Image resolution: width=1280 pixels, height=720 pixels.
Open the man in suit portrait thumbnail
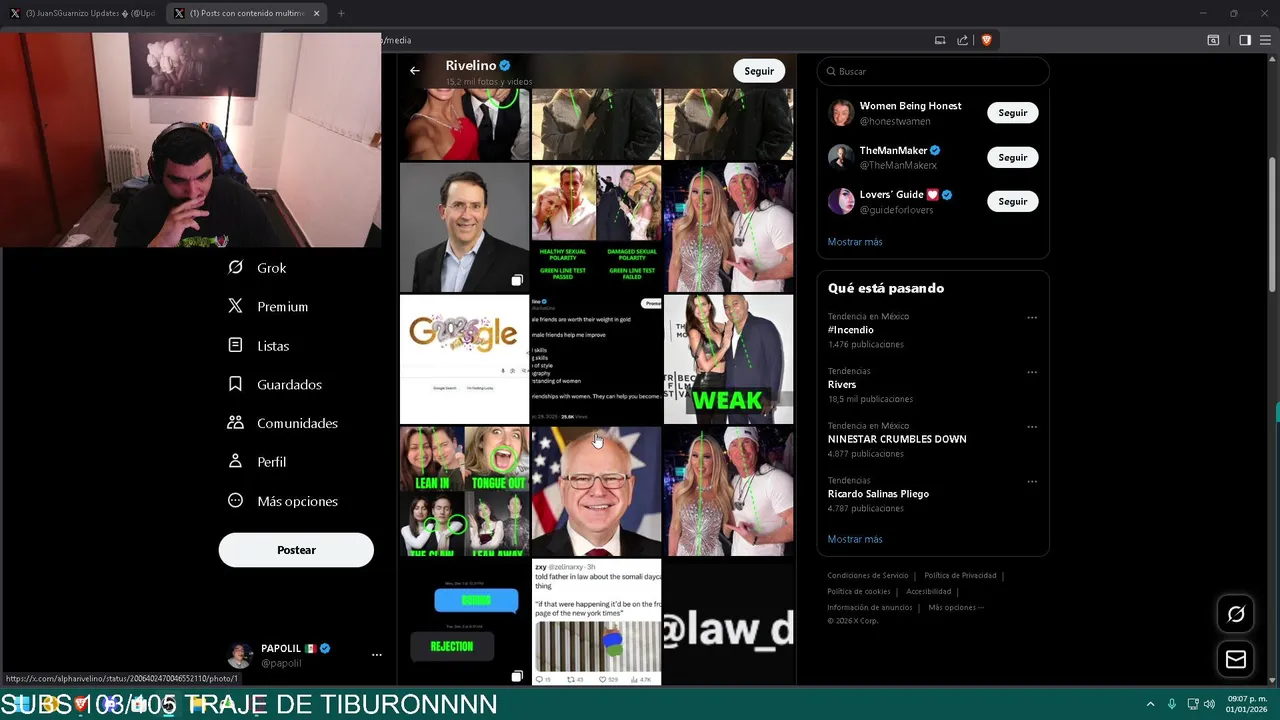click(464, 227)
